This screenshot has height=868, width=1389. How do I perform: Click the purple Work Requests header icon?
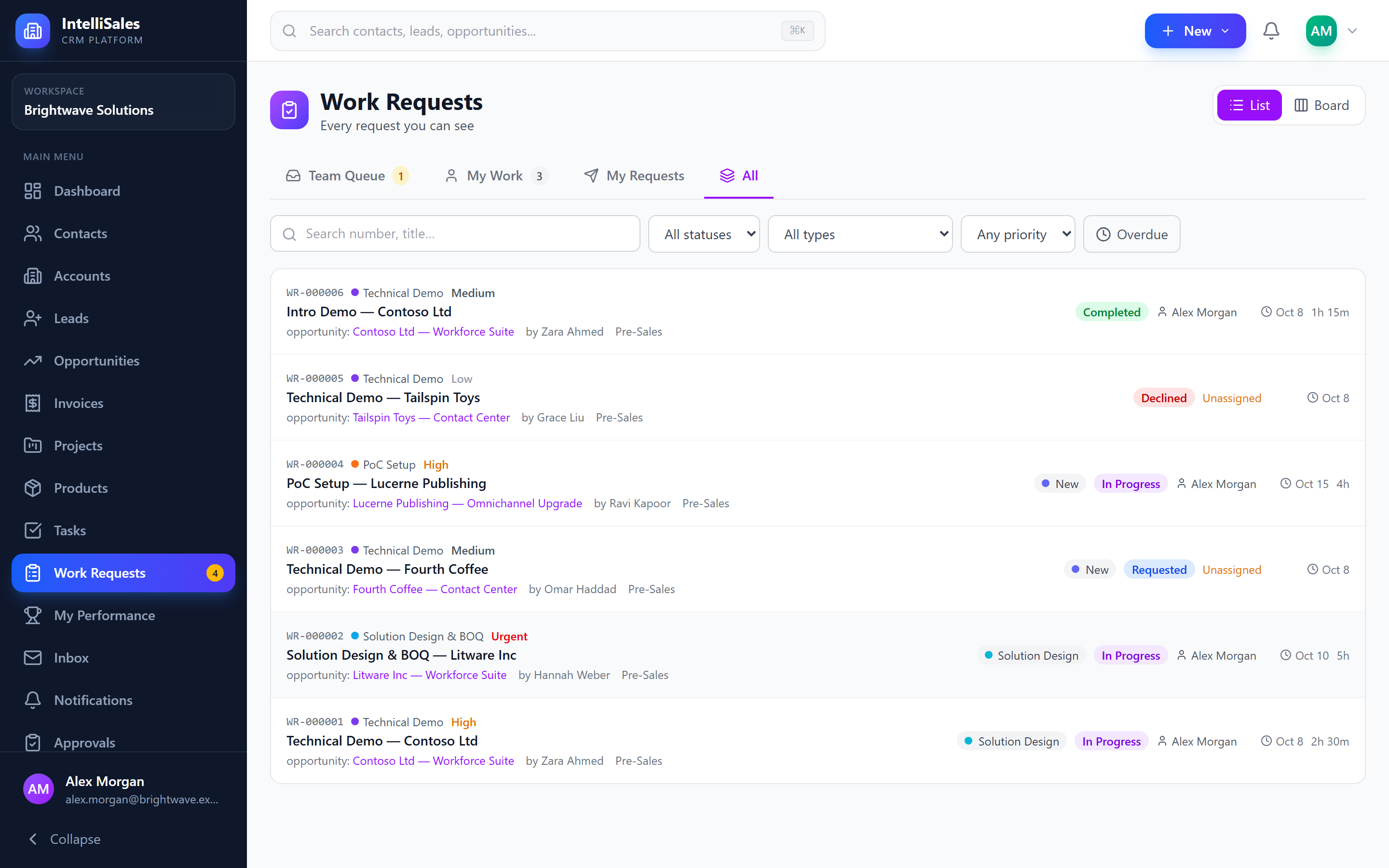click(x=289, y=109)
